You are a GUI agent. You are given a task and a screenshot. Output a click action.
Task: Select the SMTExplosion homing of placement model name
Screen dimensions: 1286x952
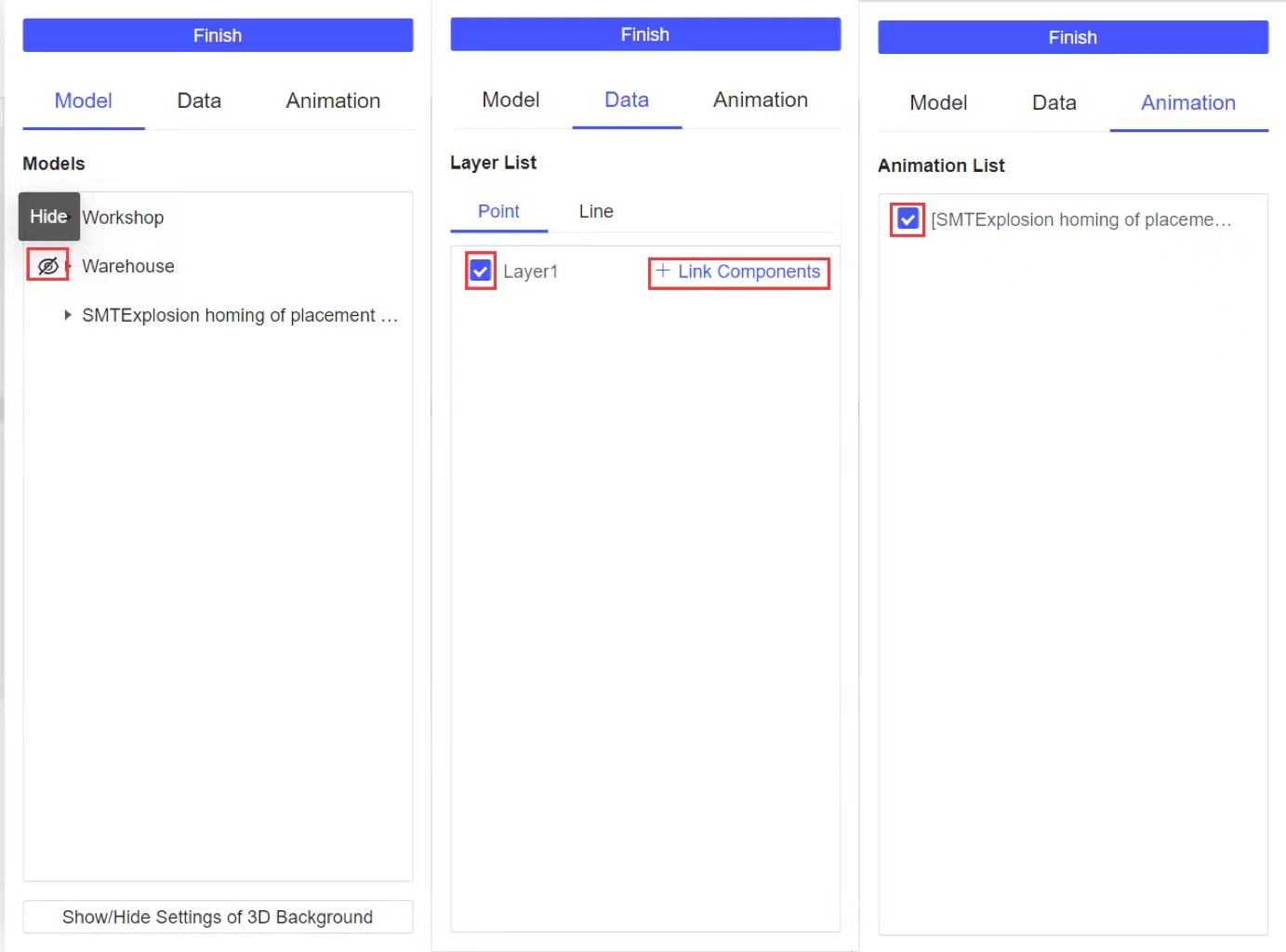240,315
